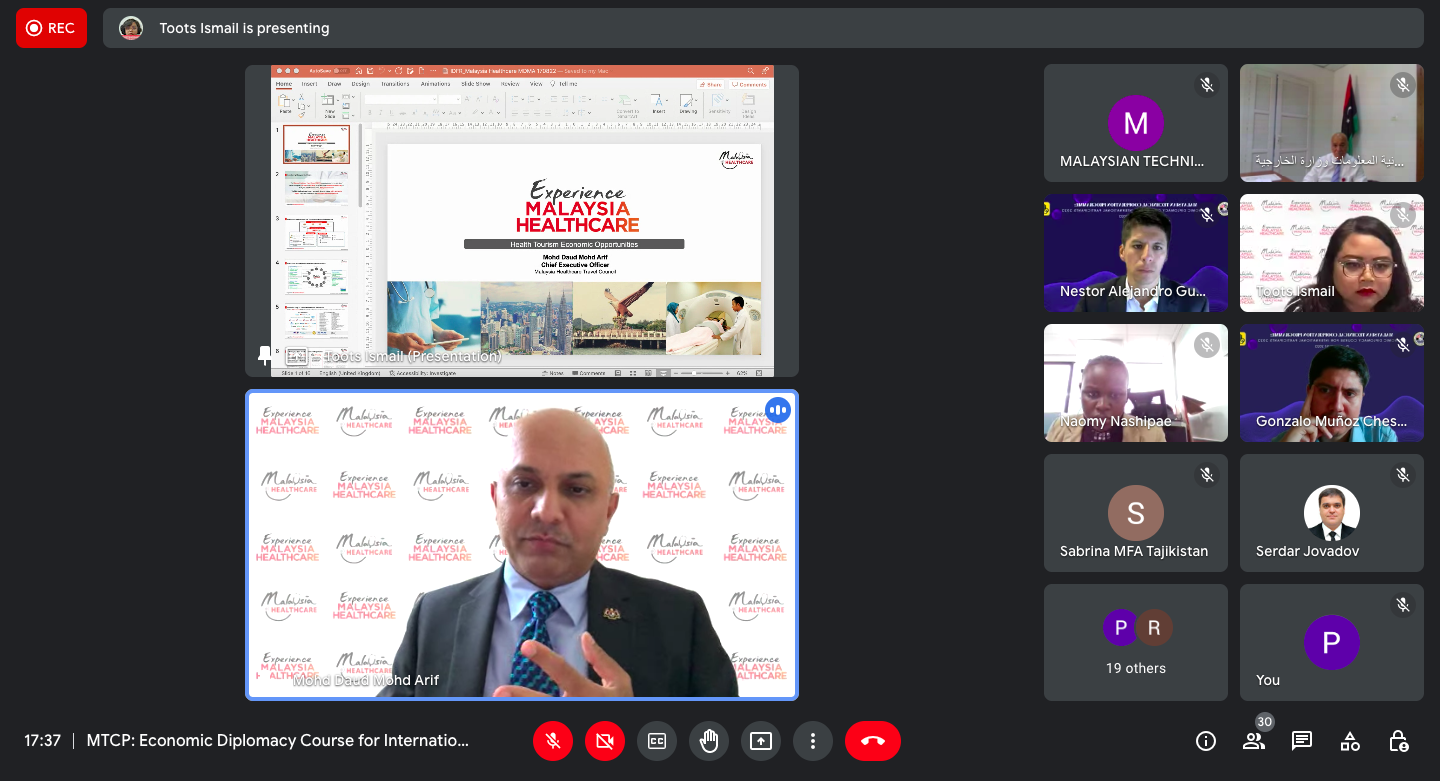Click the meeting title in the bottom bar
This screenshot has height=781, width=1440.
[x=278, y=741]
